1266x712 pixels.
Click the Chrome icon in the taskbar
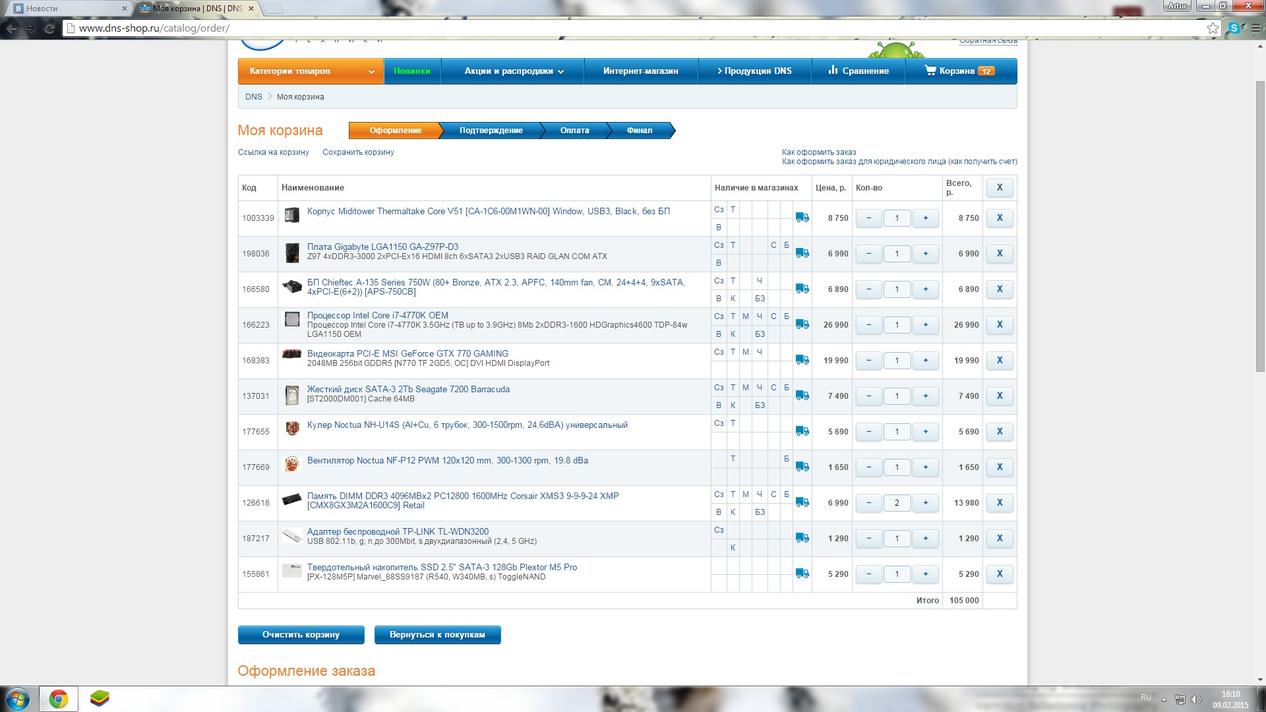59,698
